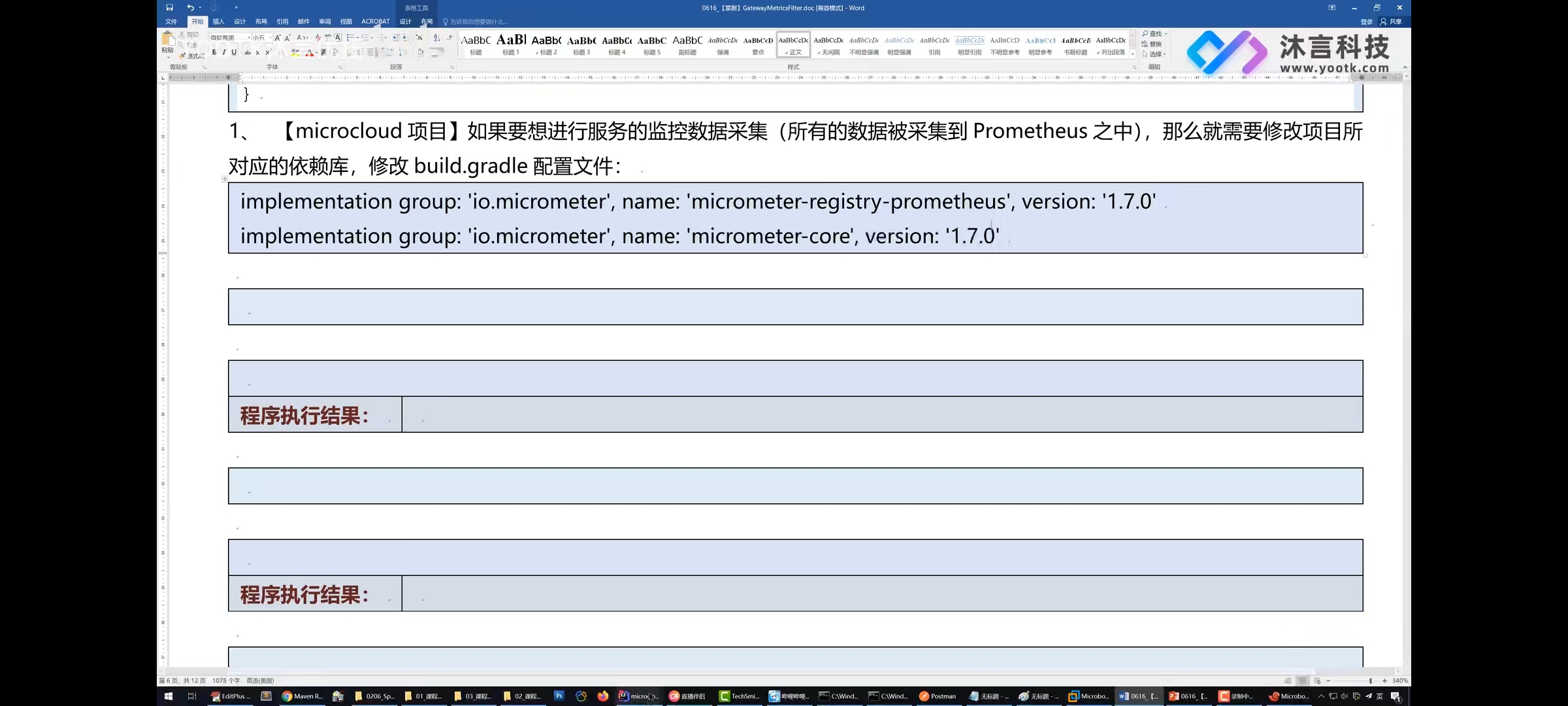
Task: Open the ACROBAT ribbon tab
Action: tap(375, 22)
